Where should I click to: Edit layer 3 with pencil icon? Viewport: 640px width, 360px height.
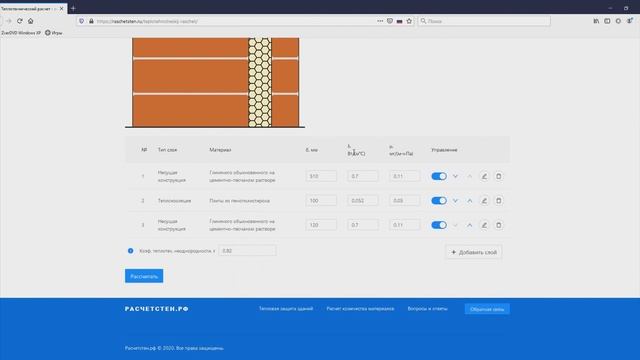484,225
